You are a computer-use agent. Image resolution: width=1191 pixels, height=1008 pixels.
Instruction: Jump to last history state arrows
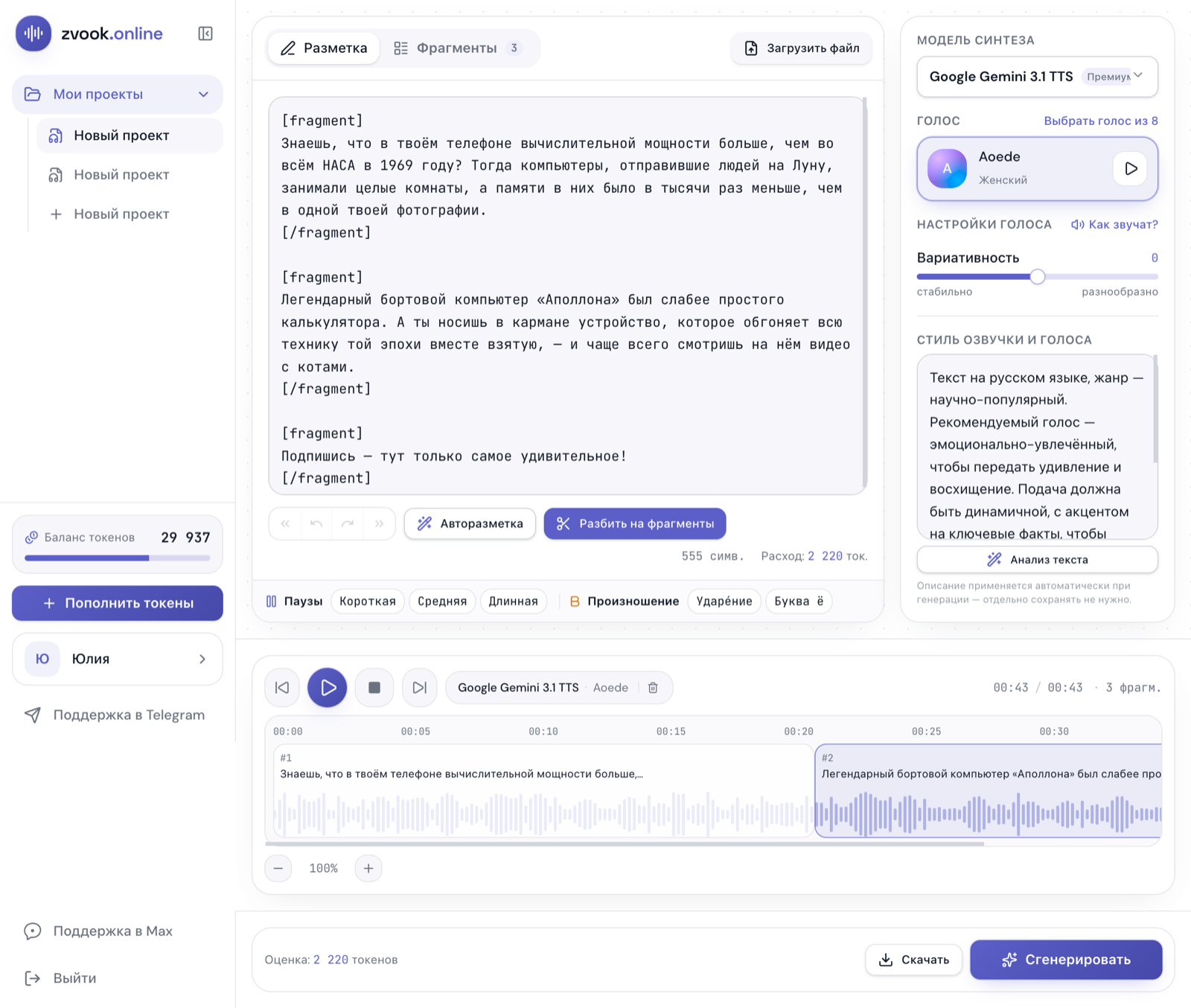379,524
